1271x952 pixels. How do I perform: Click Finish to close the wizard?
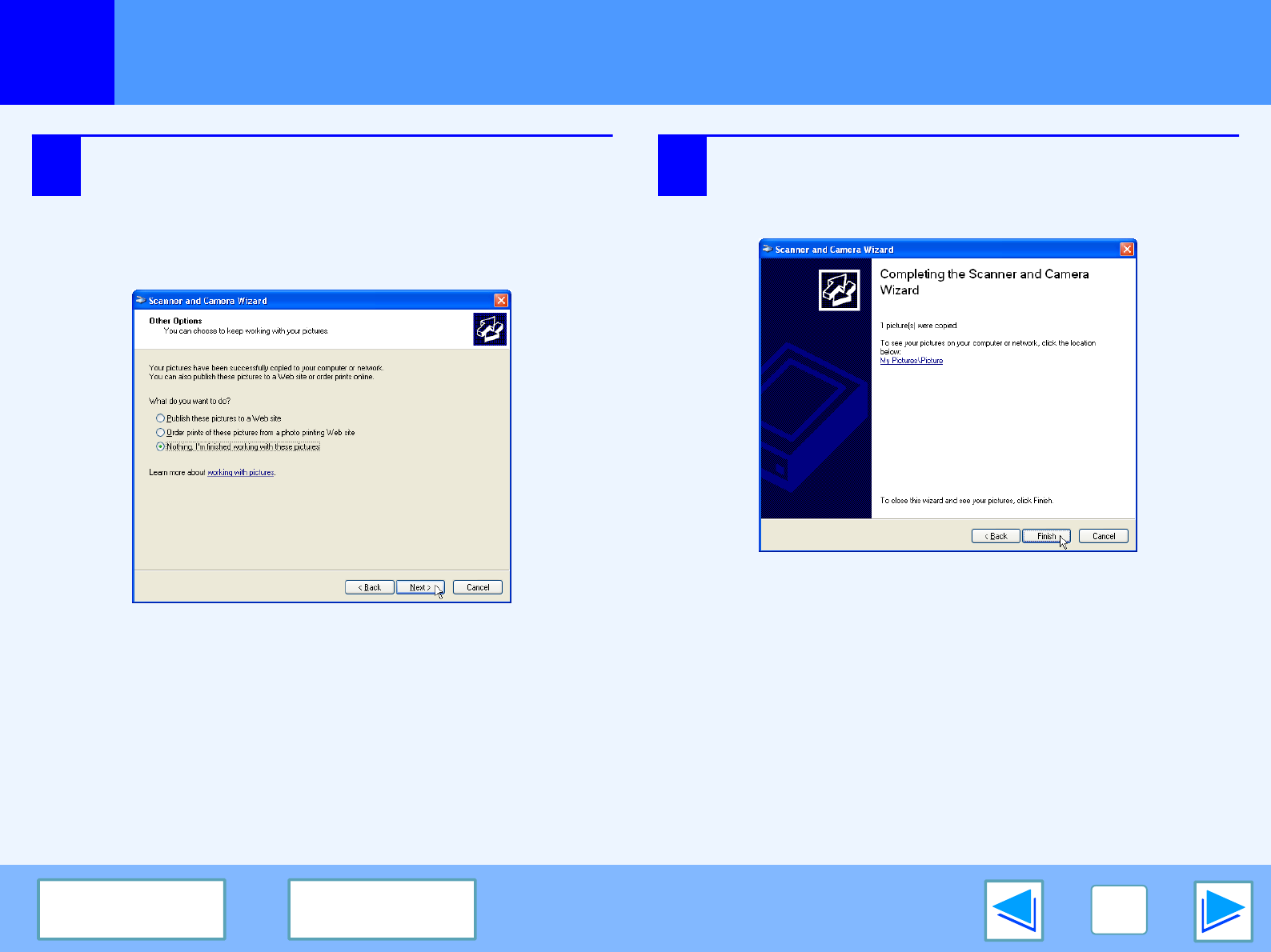click(x=1045, y=536)
